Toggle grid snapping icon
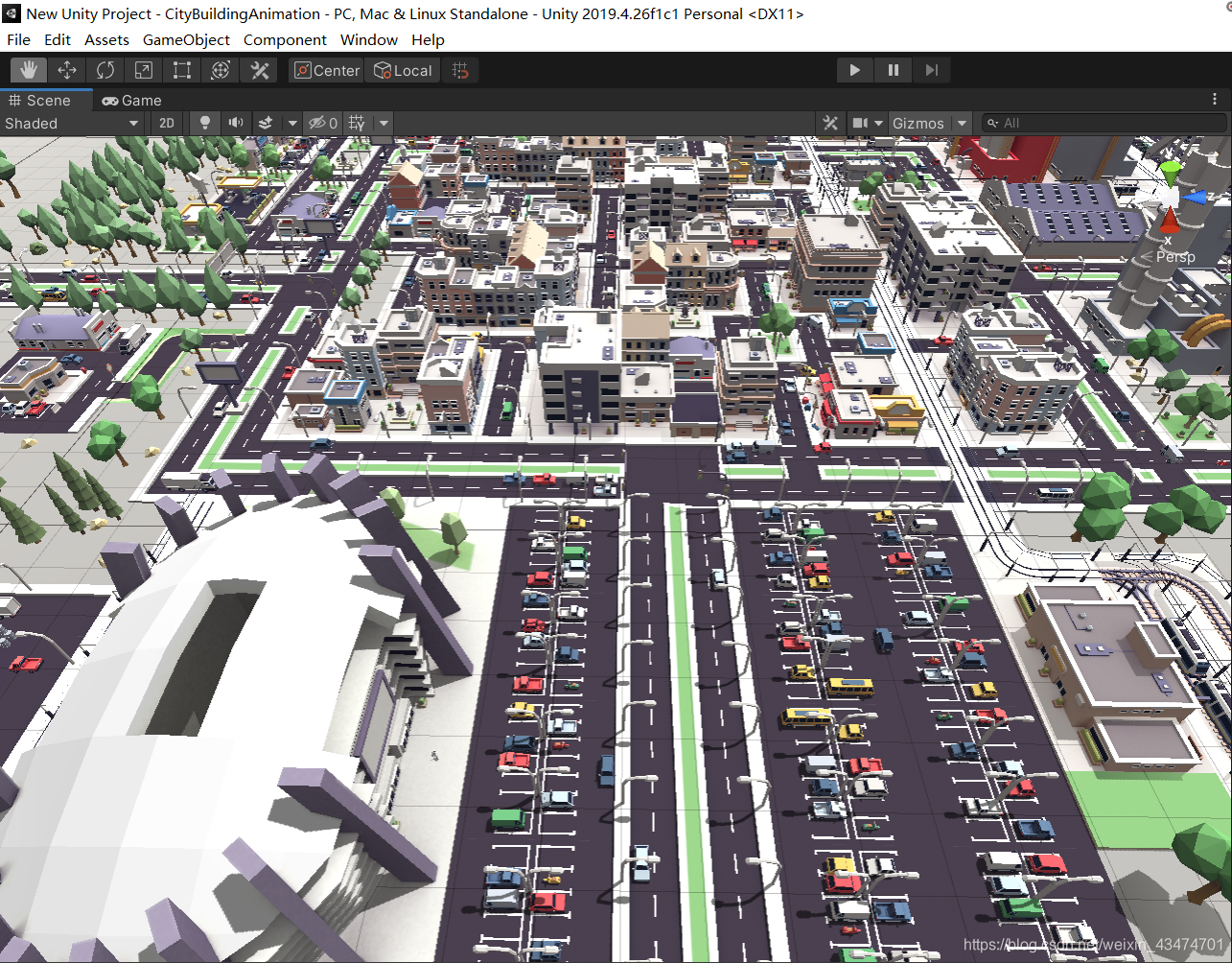1232x963 pixels. coord(460,70)
